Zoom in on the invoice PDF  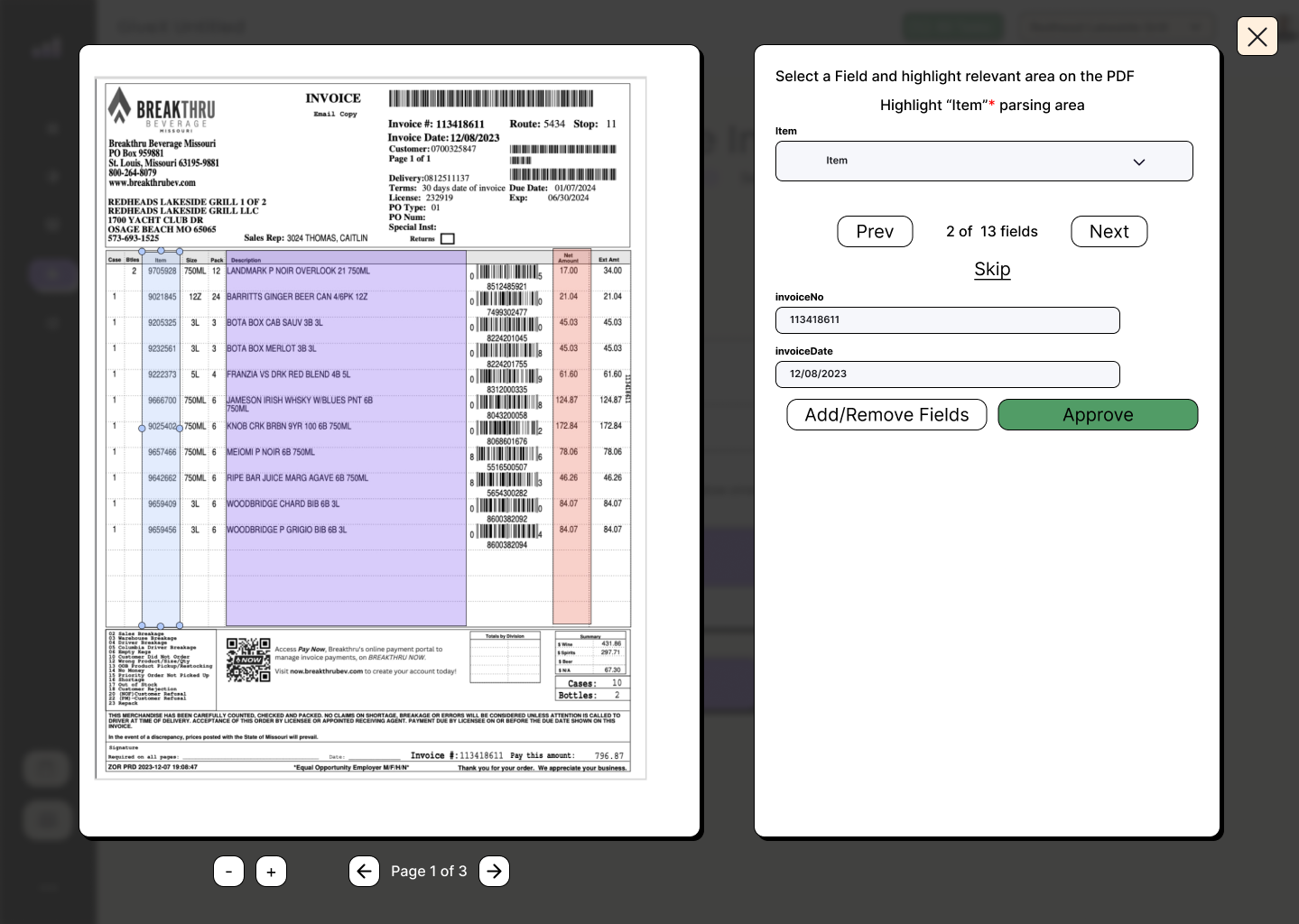[271, 871]
